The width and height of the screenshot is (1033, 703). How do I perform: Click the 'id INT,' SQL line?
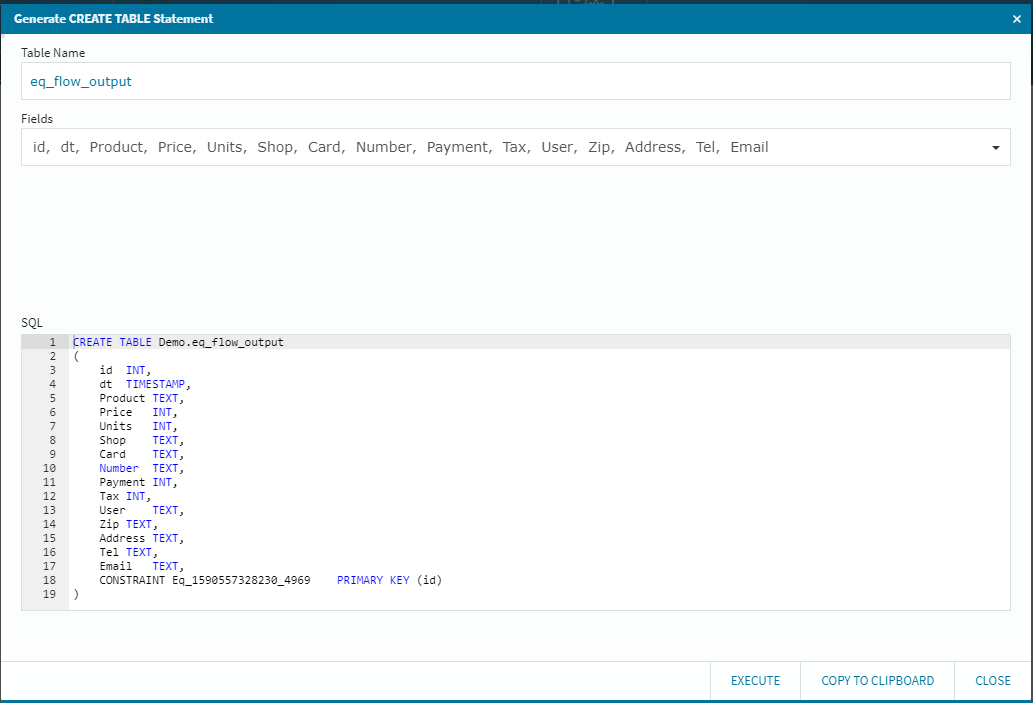125,370
